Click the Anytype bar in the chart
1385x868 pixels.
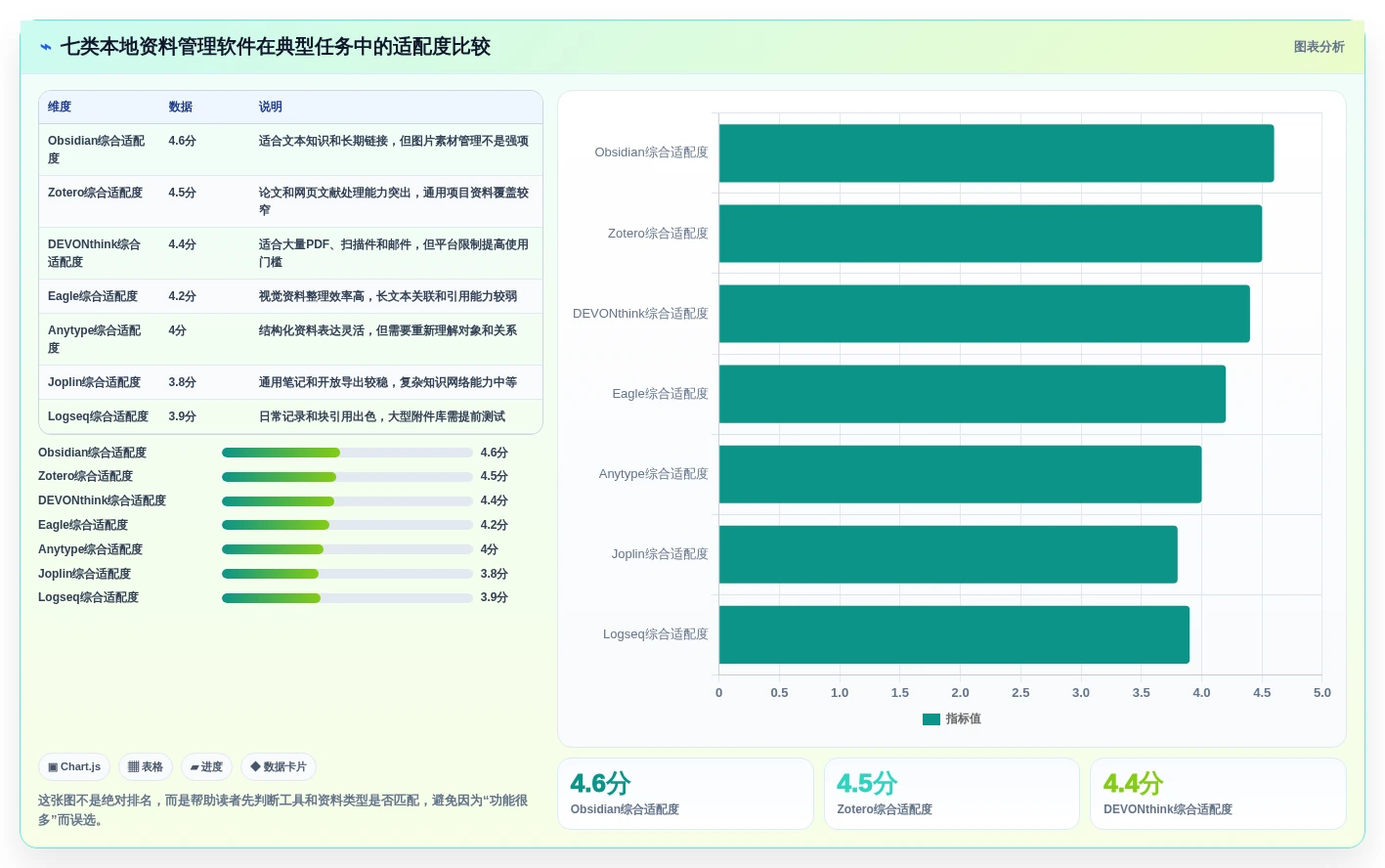(960, 474)
